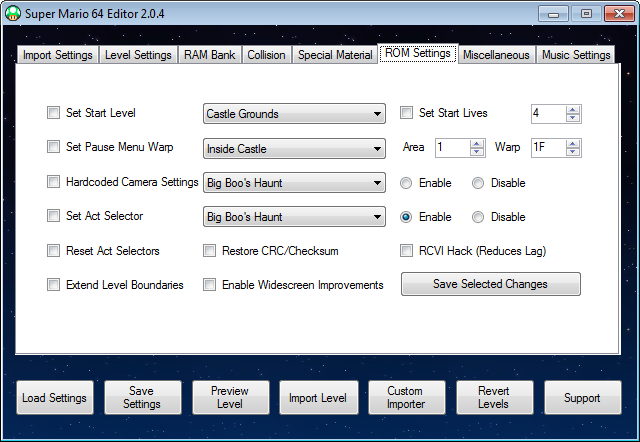The width and height of the screenshot is (640, 442).
Task: Toggle the Set Pause Menu Warp checkbox
Action: (x=53, y=148)
